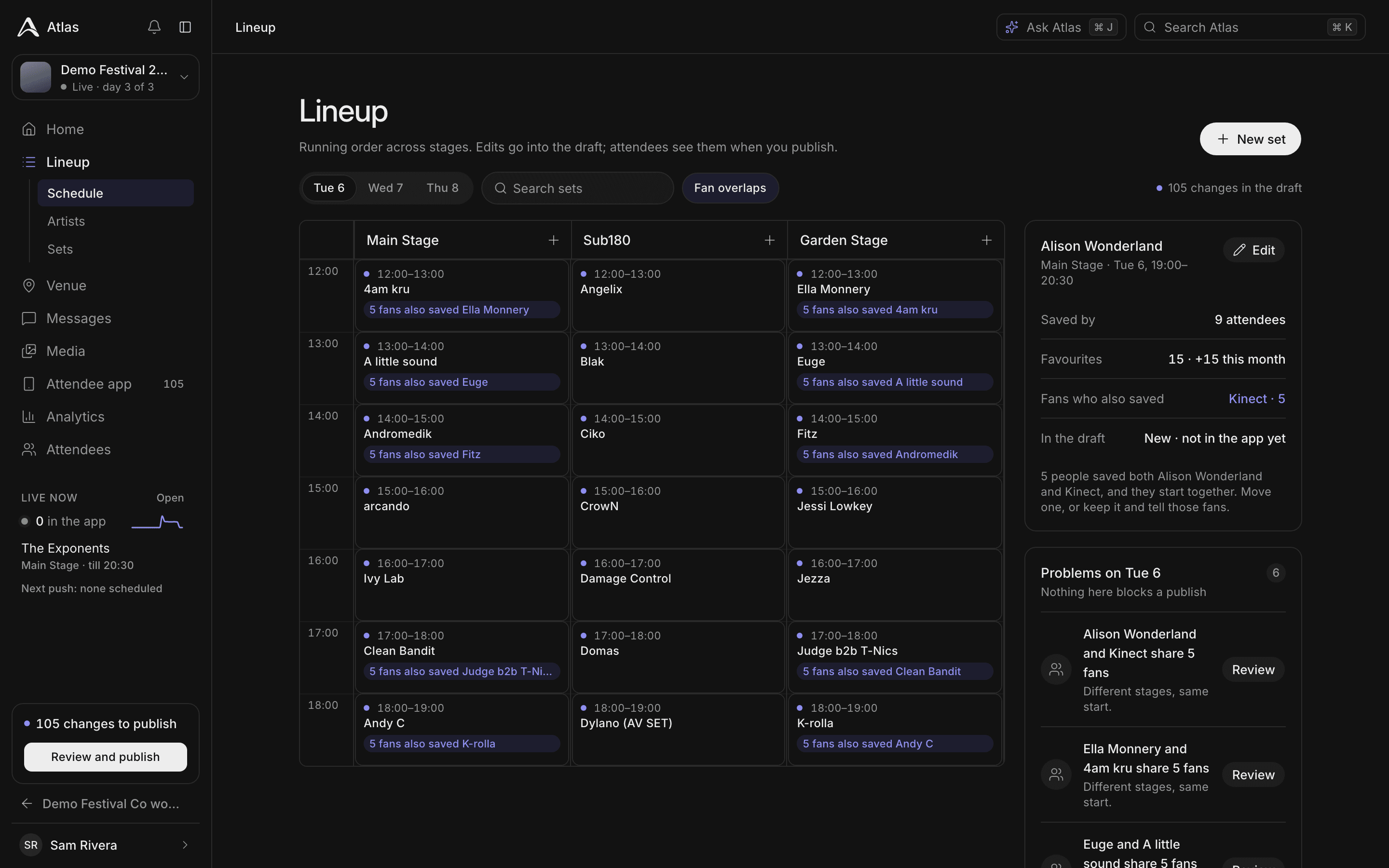Collapse the Lineup navigation group
Viewport: 1389px width, 868px height.
pyautogui.click(x=106, y=162)
